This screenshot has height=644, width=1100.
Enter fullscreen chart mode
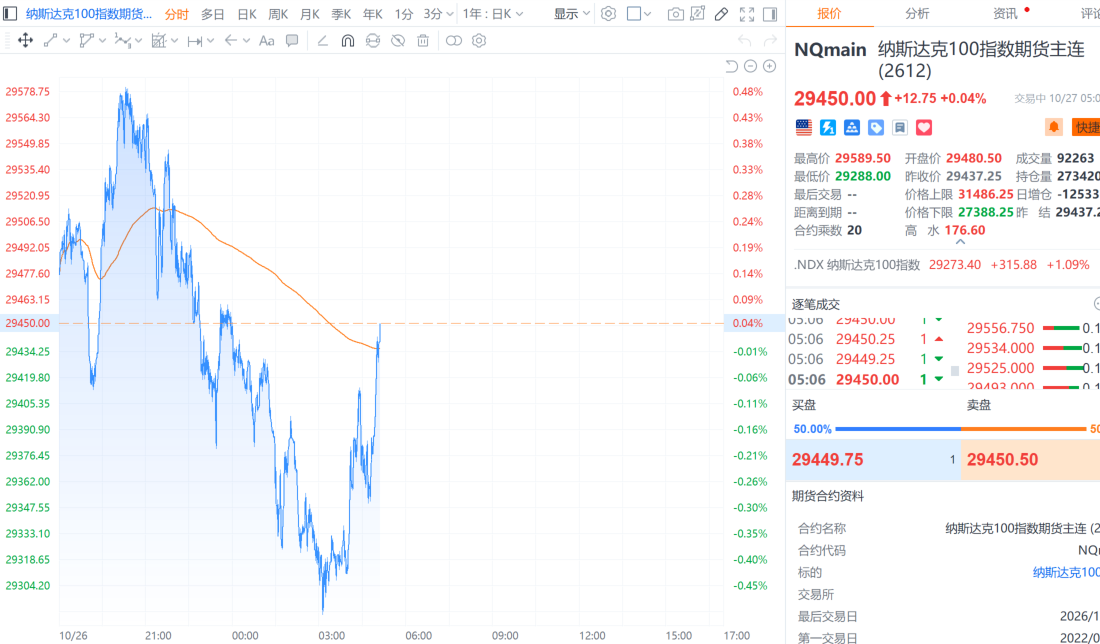tap(746, 14)
